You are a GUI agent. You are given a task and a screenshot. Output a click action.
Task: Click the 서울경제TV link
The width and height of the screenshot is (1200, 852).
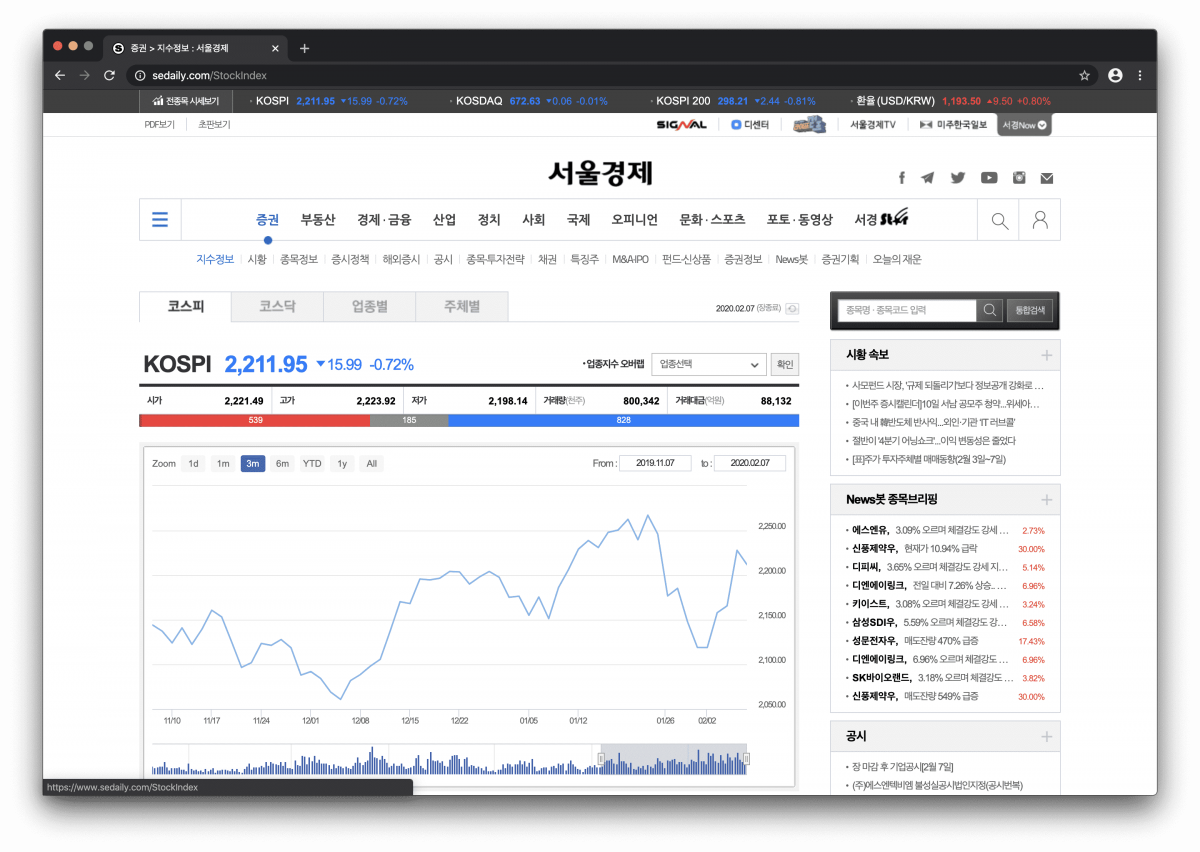(873, 125)
